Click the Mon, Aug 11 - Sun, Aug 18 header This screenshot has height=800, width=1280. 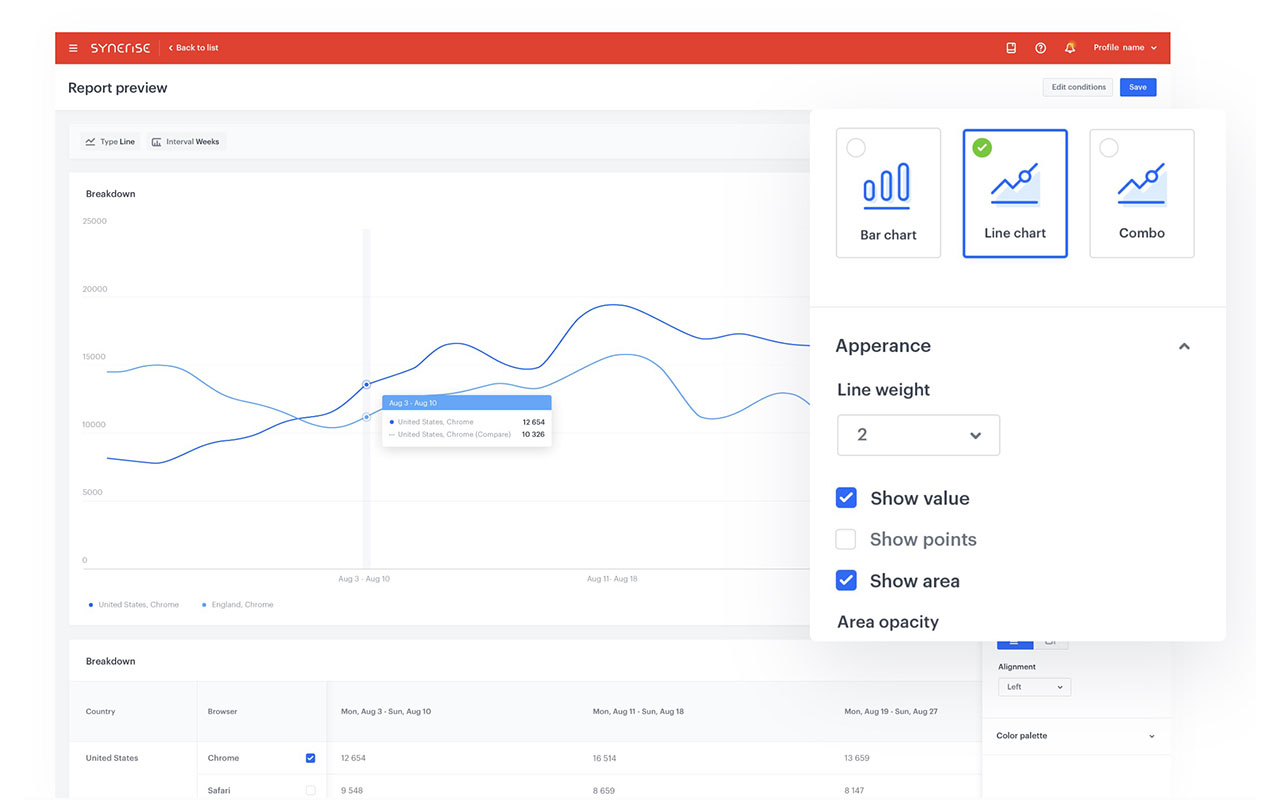coord(638,712)
